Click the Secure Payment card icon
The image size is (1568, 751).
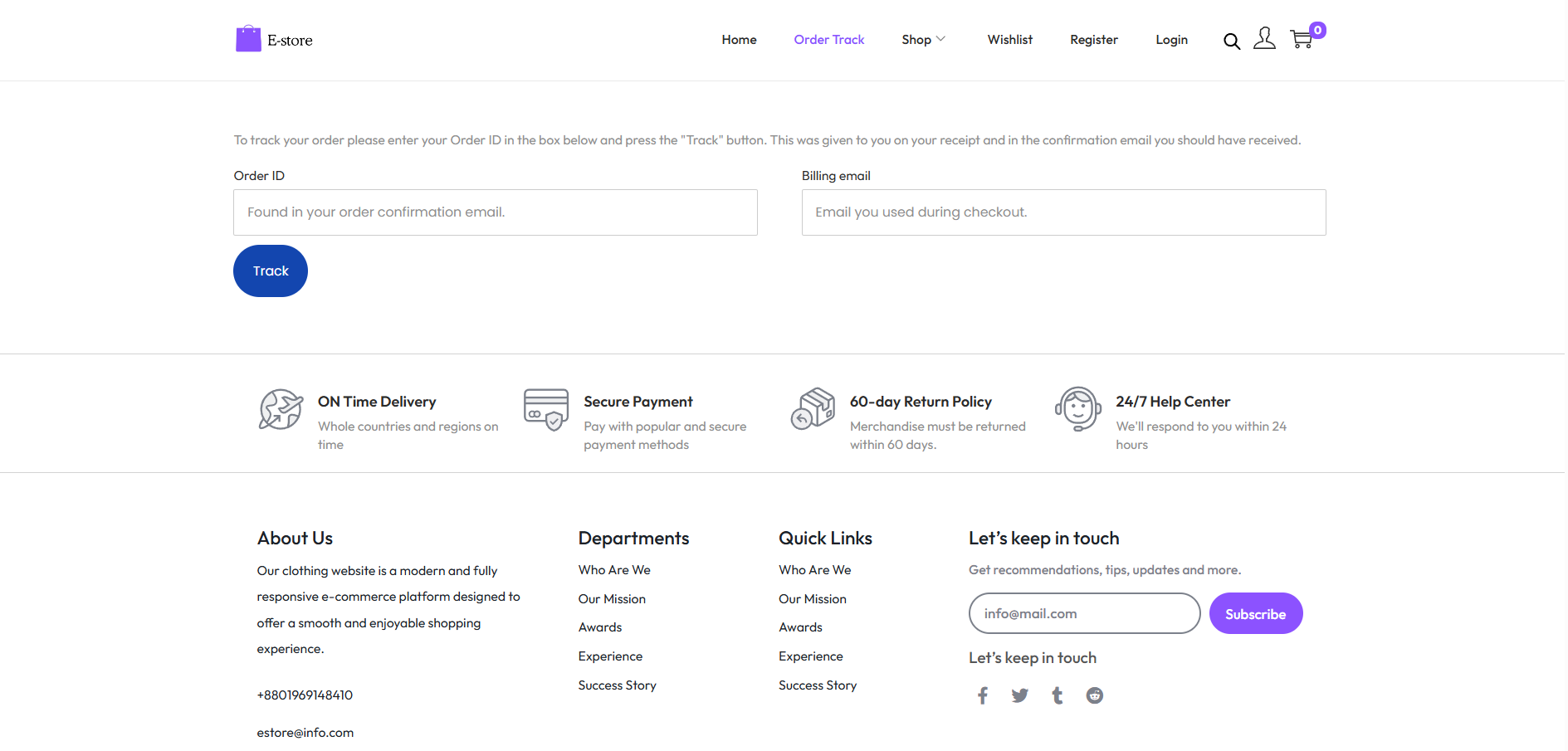[546, 409]
